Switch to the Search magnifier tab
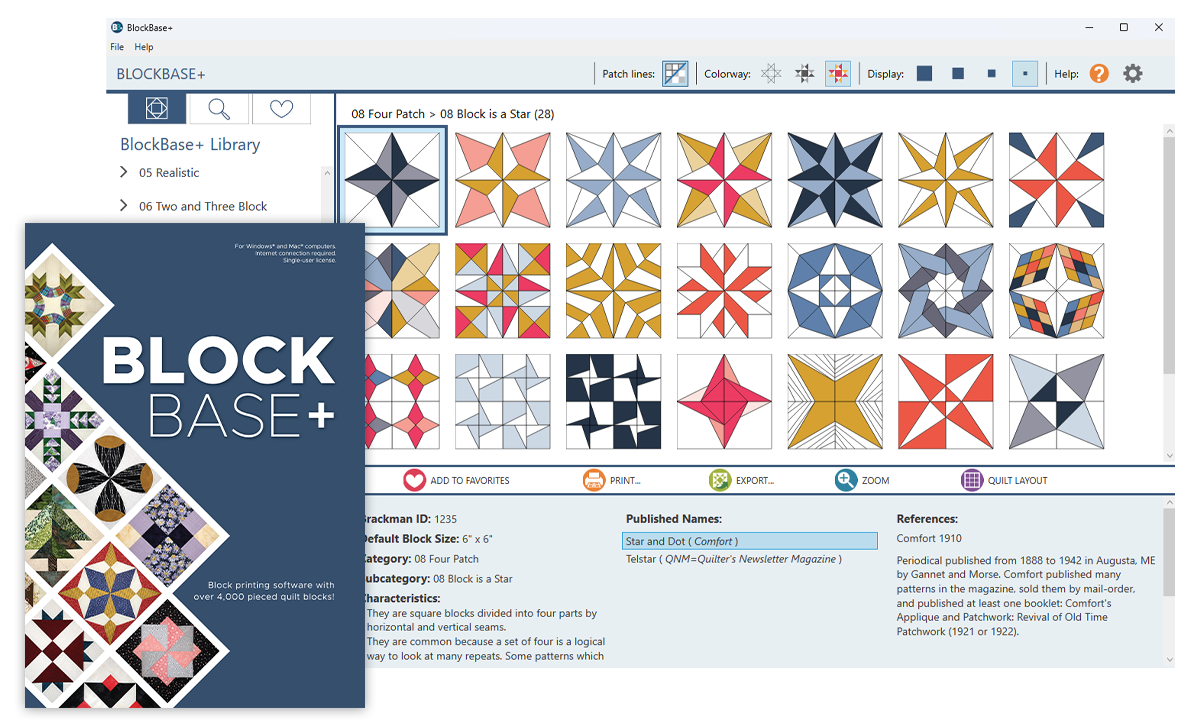 (219, 108)
